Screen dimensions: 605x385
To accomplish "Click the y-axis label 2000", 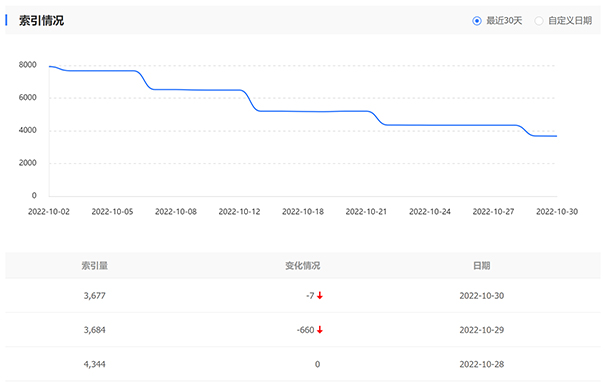I will pos(28,163).
